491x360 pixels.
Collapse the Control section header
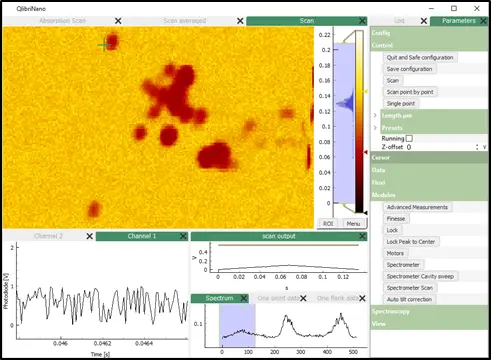pos(429,45)
